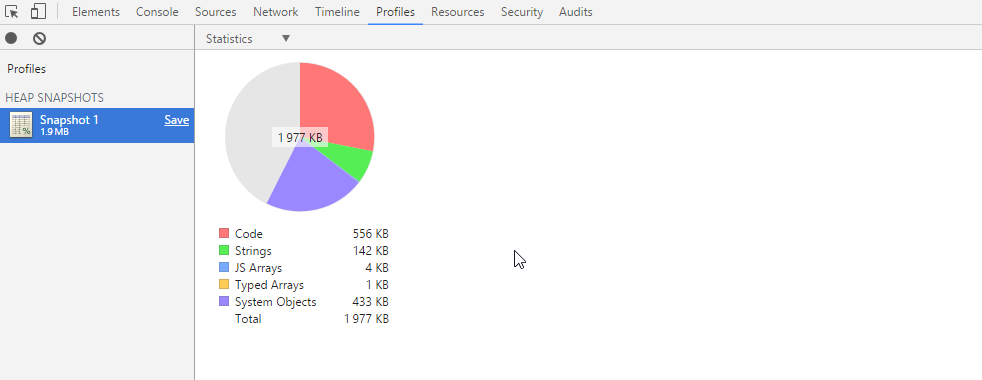Go to the Network tab

click(x=276, y=12)
